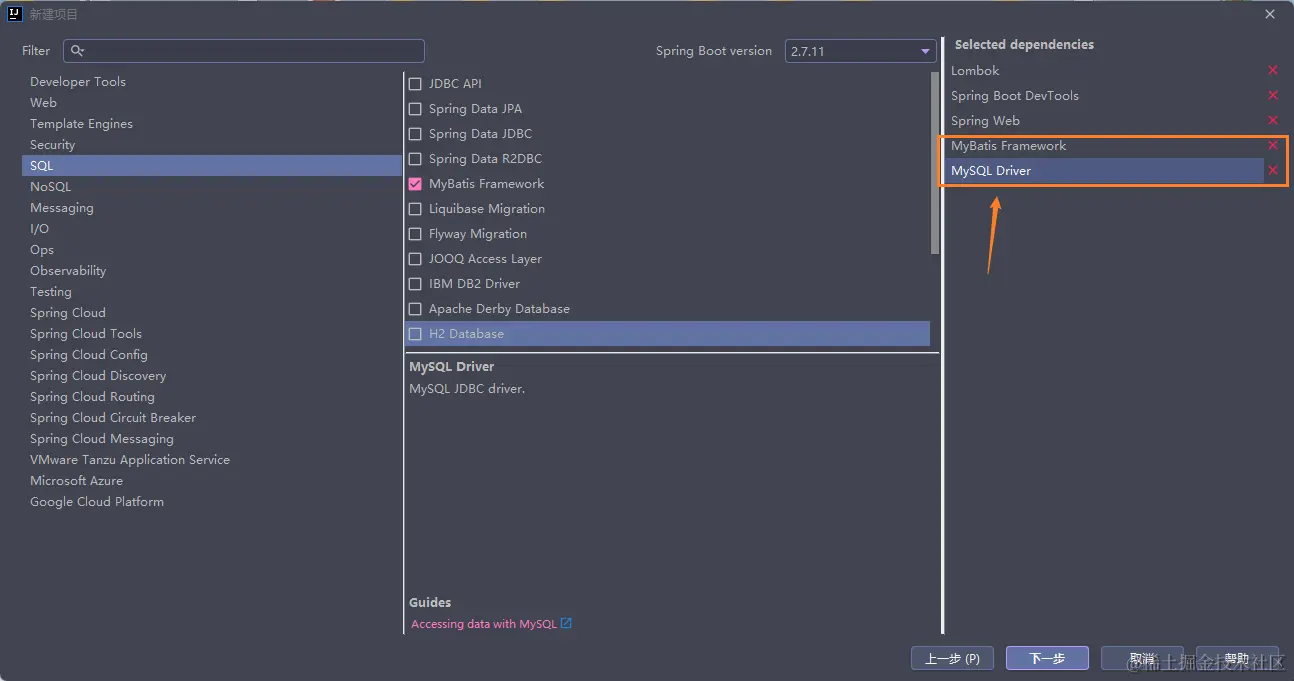Select Template Engines category
Screen dimensions: 1294x681
81,124
